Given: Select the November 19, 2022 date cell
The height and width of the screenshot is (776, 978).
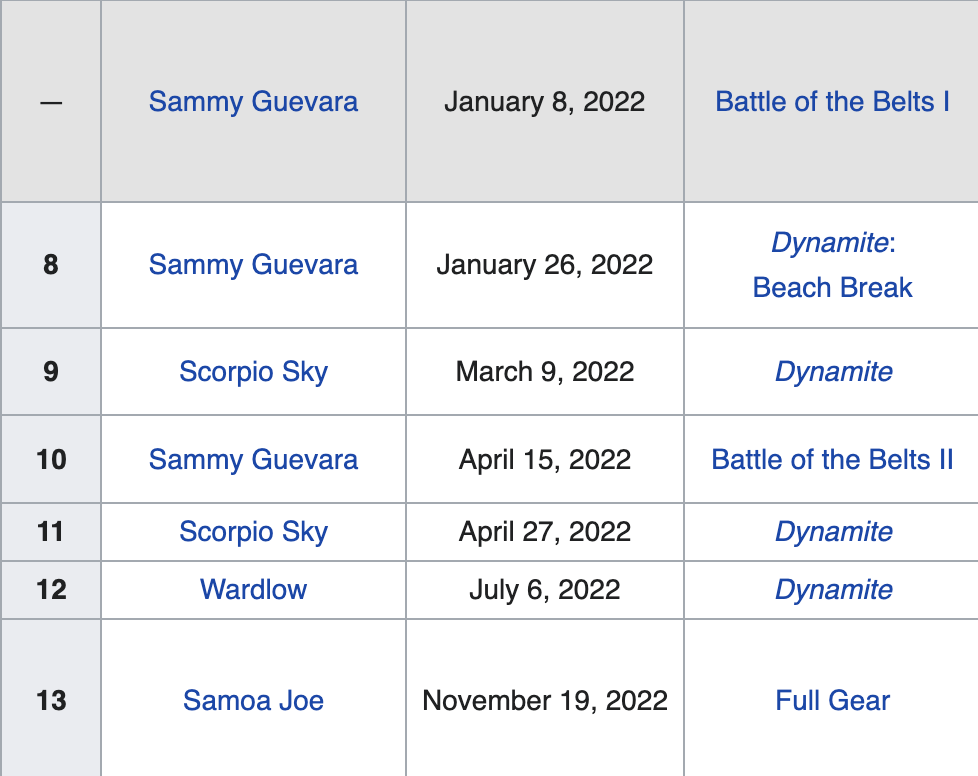Looking at the screenshot, I should click(545, 701).
